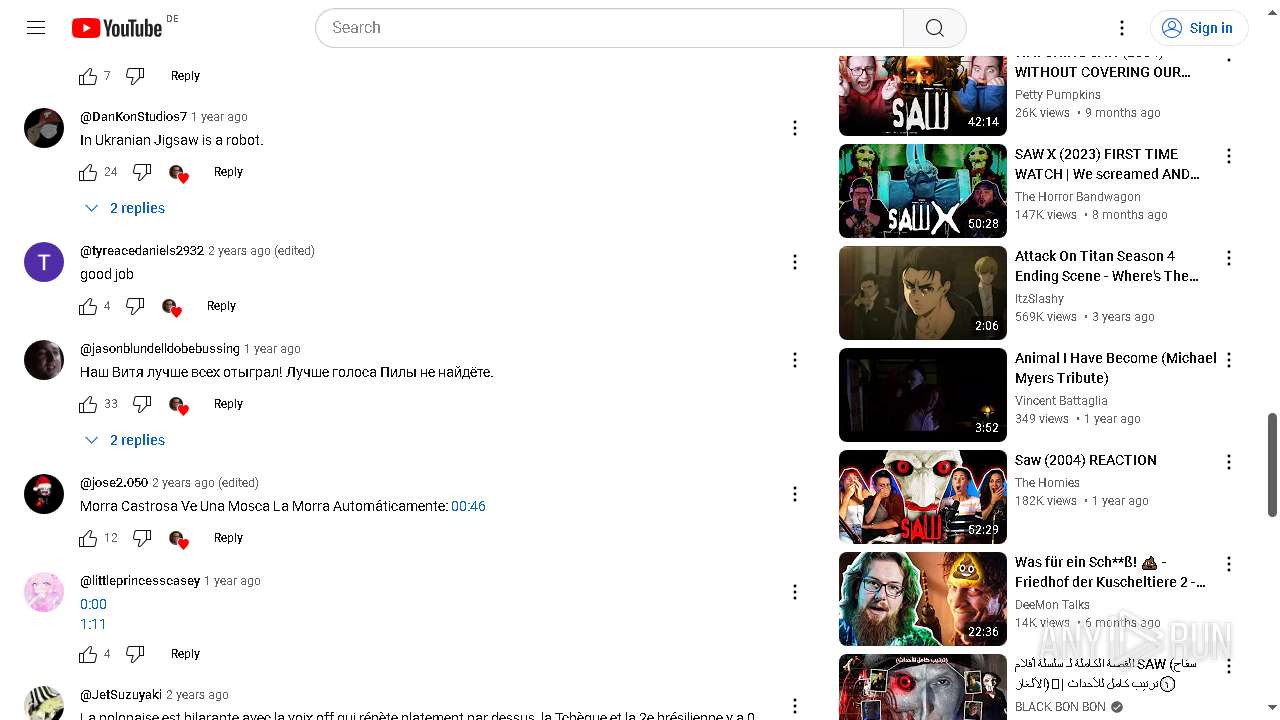Viewport: 1280px width, 720px height.
Task: Open action menu for Animal I Have Become
Action: coord(1229,360)
